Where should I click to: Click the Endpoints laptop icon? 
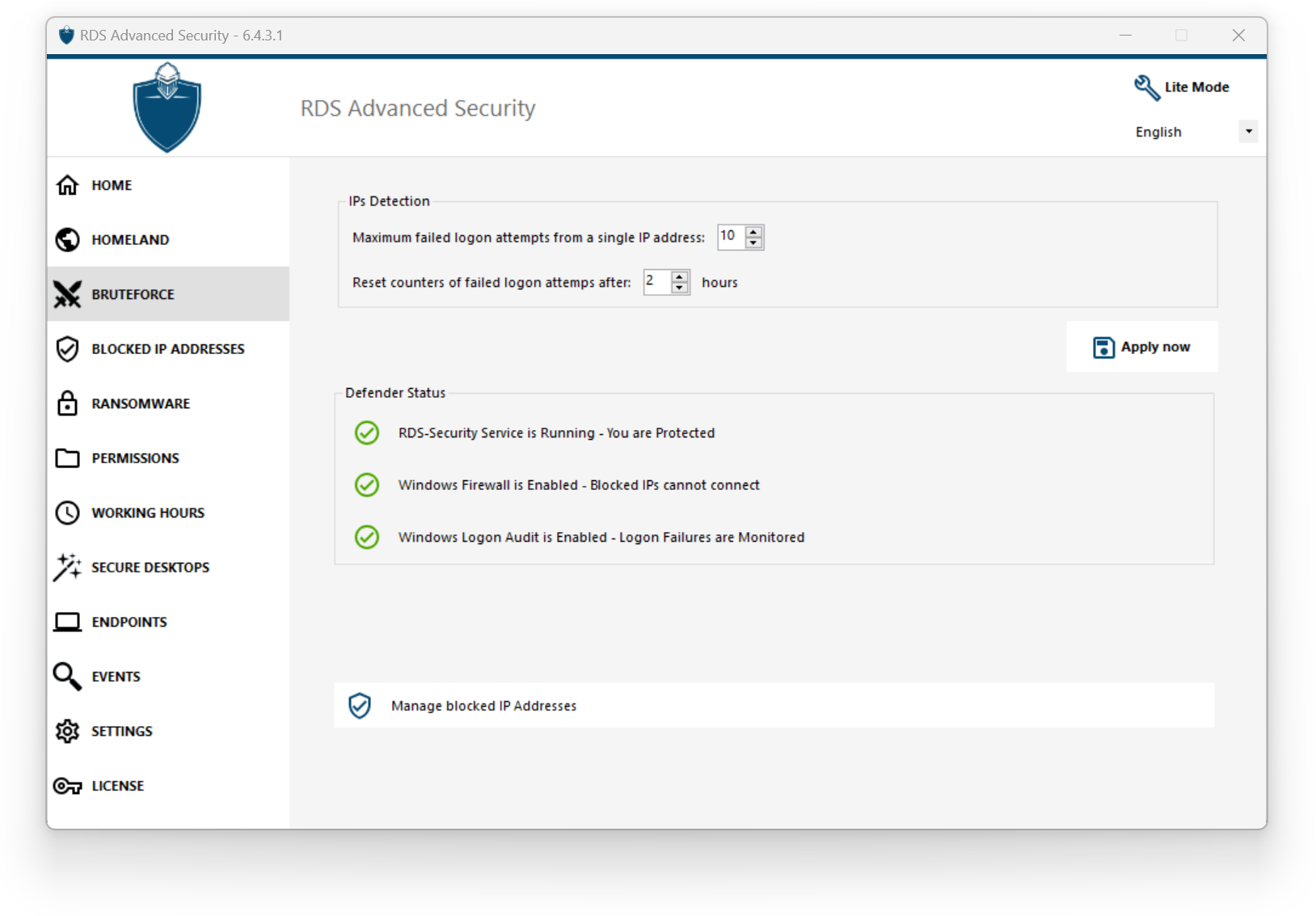pyautogui.click(x=67, y=622)
